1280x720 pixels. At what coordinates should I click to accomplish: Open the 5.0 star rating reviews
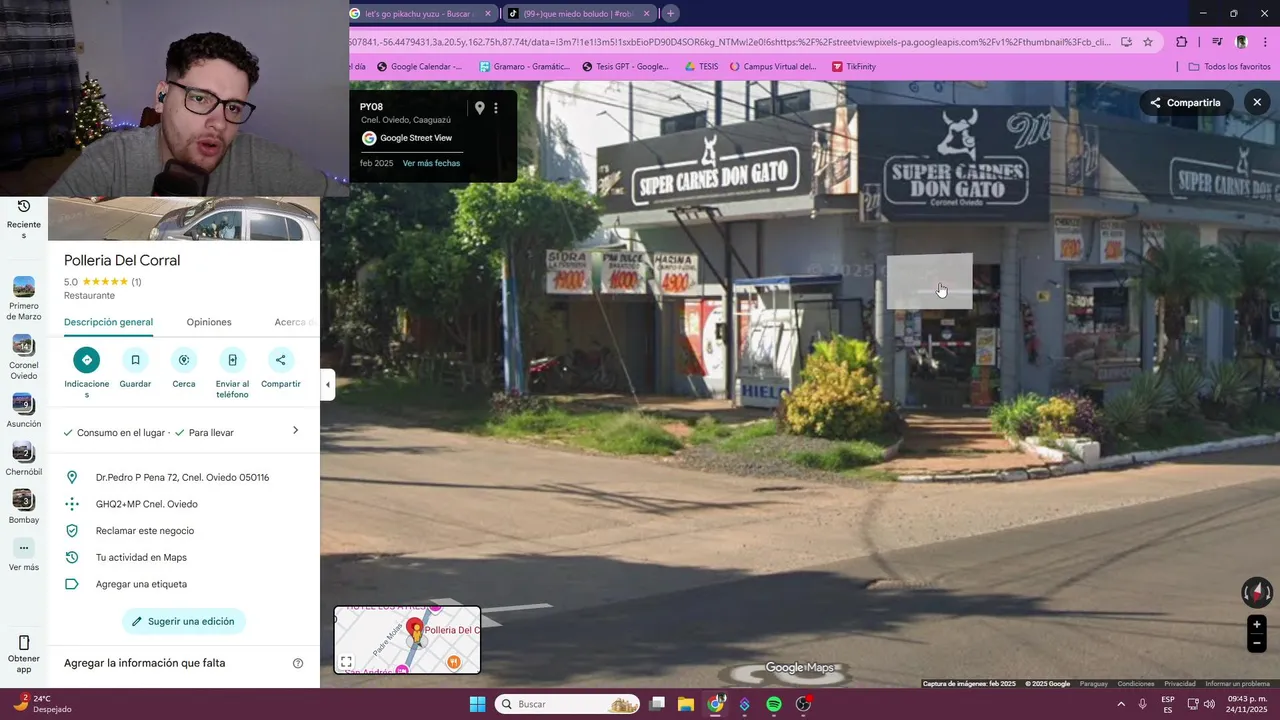pyautogui.click(x=103, y=282)
